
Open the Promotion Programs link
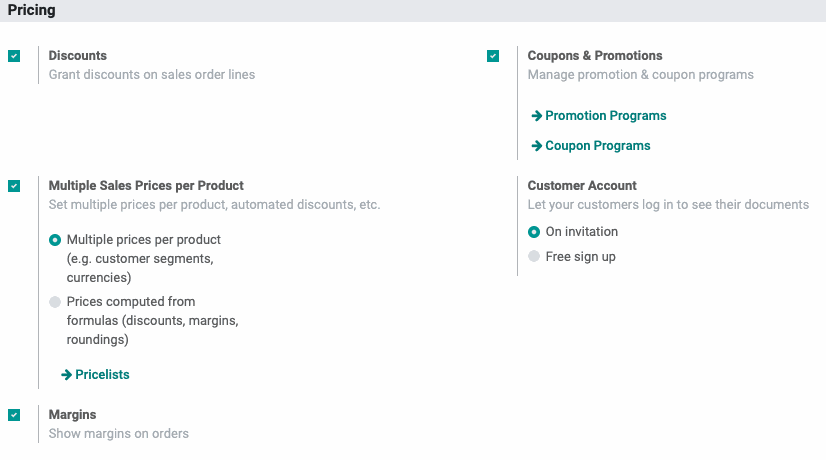tap(605, 115)
